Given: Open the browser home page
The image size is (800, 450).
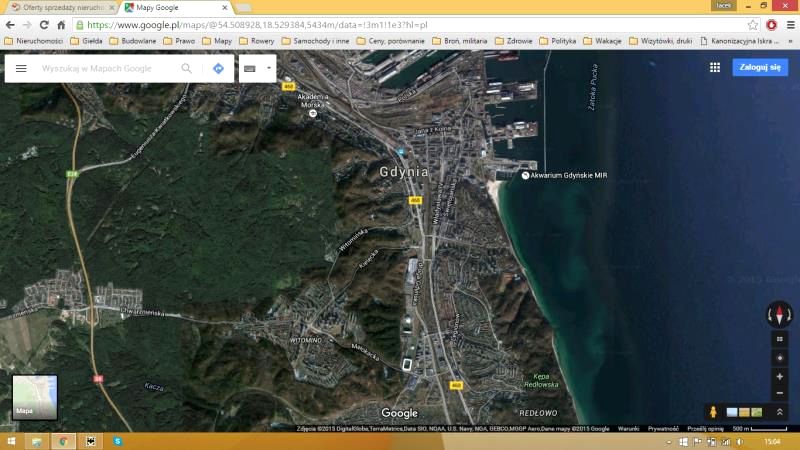Looking at the screenshot, I should tap(61, 24).
